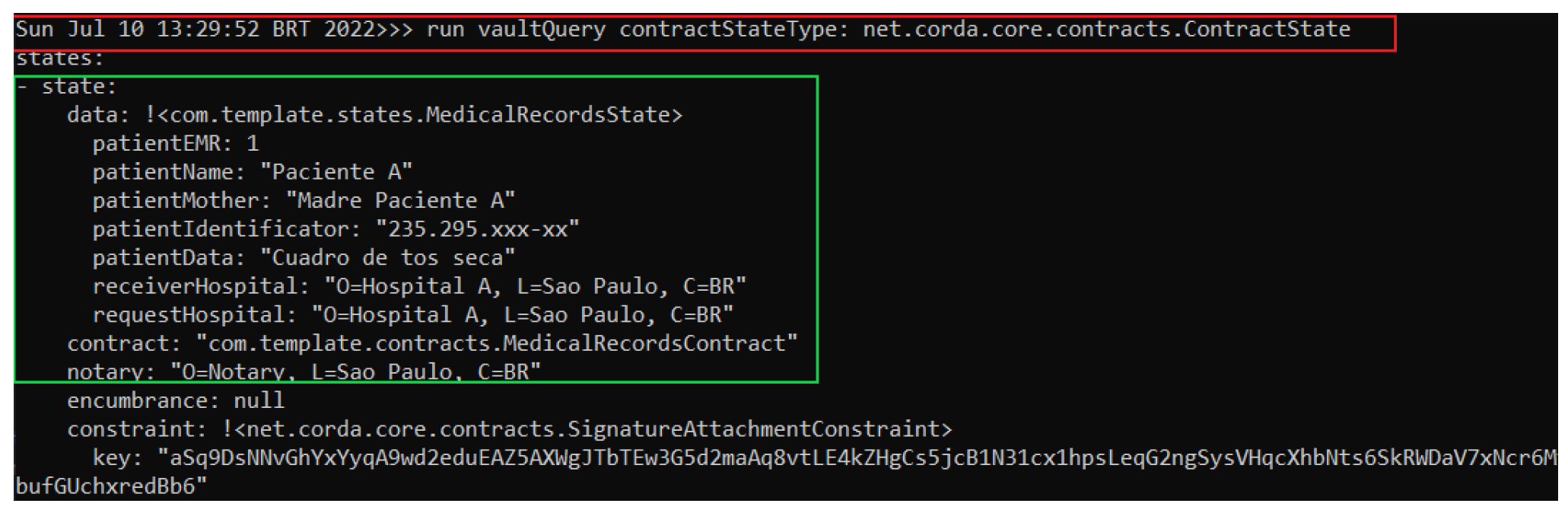Click the wrapped key ending bufGUchxredBb6
The image size is (1568, 513).
click(x=111, y=487)
